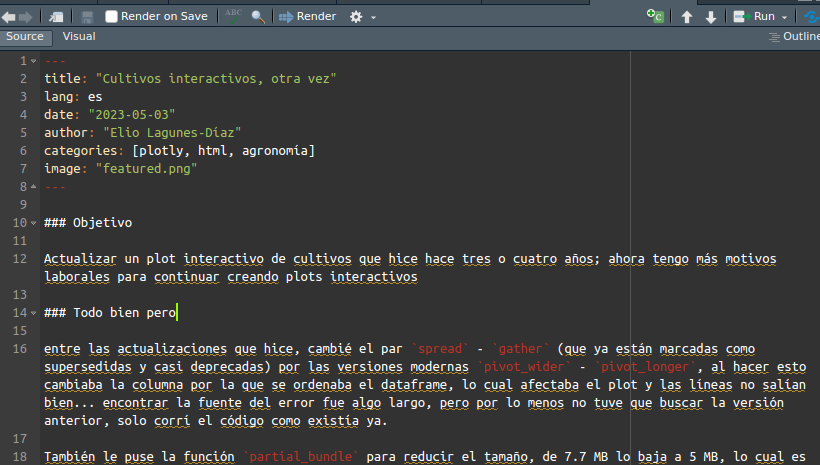The height and width of the screenshot is (465, 820).
Task: Click the inline code `spread`
Action: (440, 349)
